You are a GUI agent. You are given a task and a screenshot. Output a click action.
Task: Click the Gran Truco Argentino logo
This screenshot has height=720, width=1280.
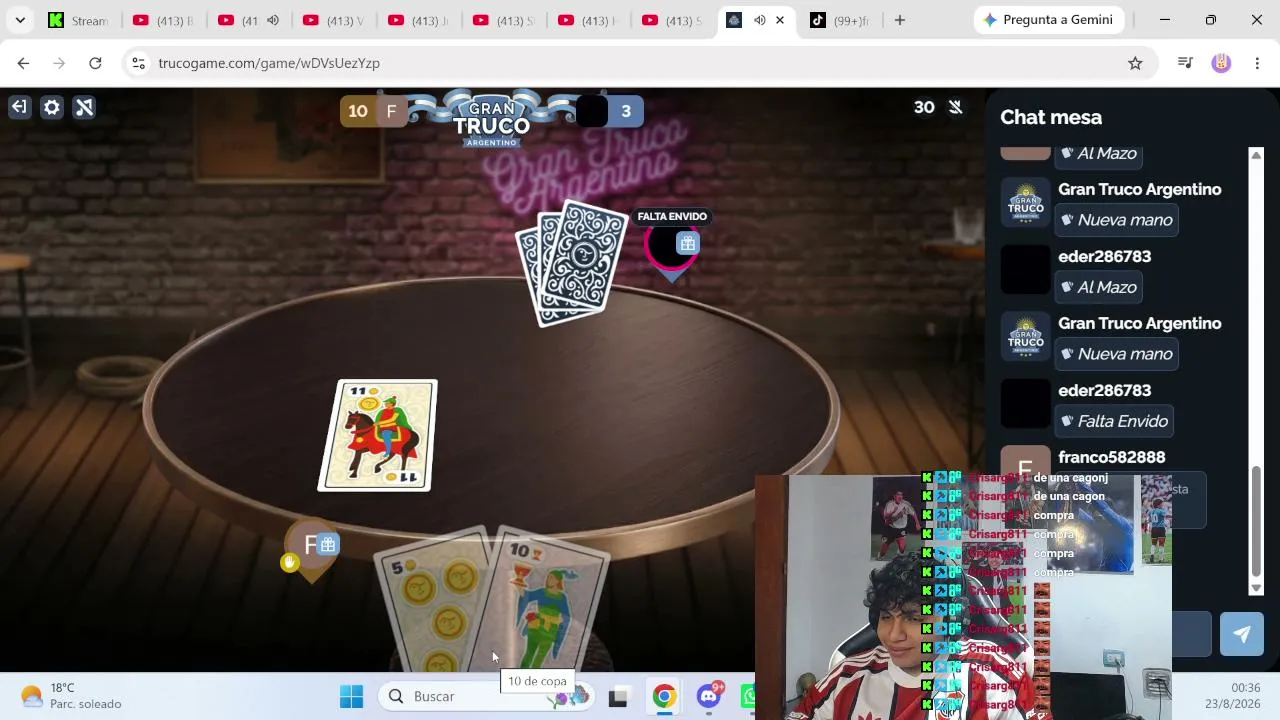[491, 119]
